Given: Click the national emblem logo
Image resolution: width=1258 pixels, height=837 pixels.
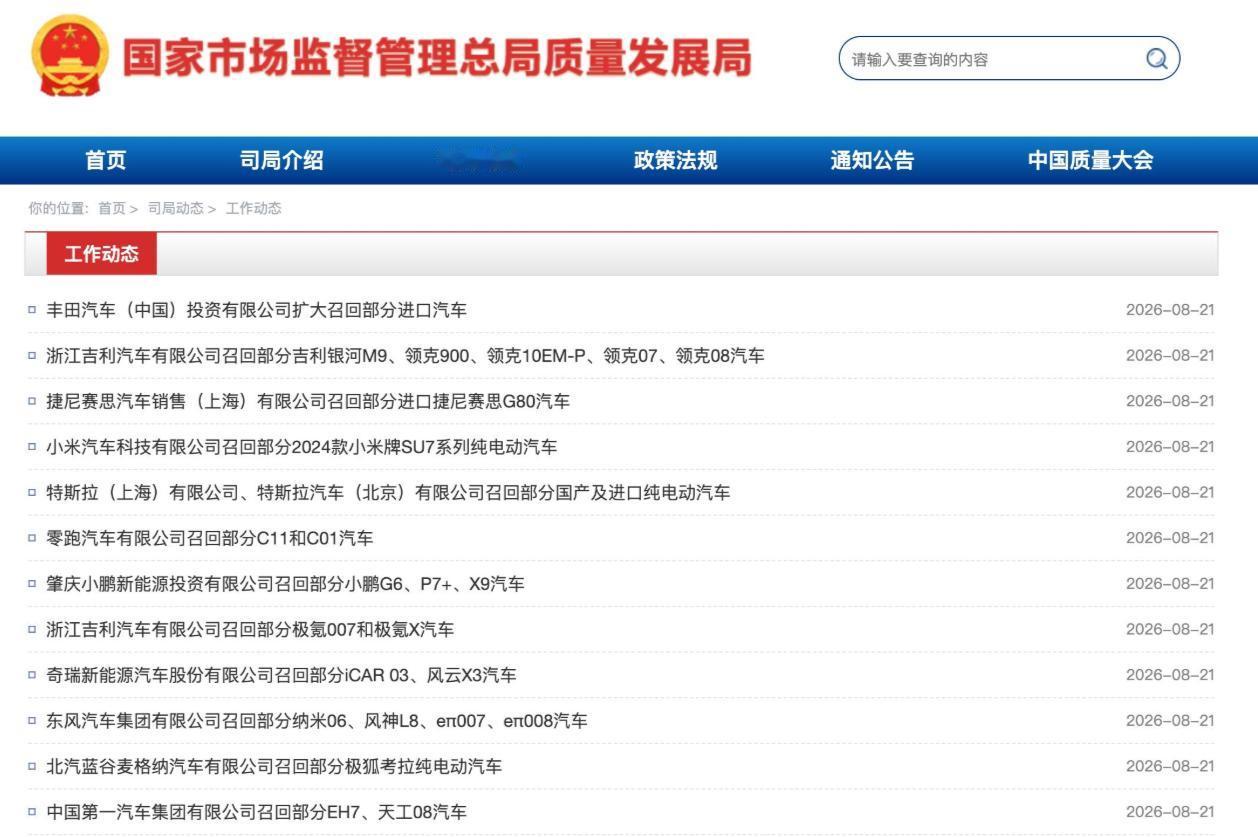Looking at the screenshot, I should click(x=71, y=55).
